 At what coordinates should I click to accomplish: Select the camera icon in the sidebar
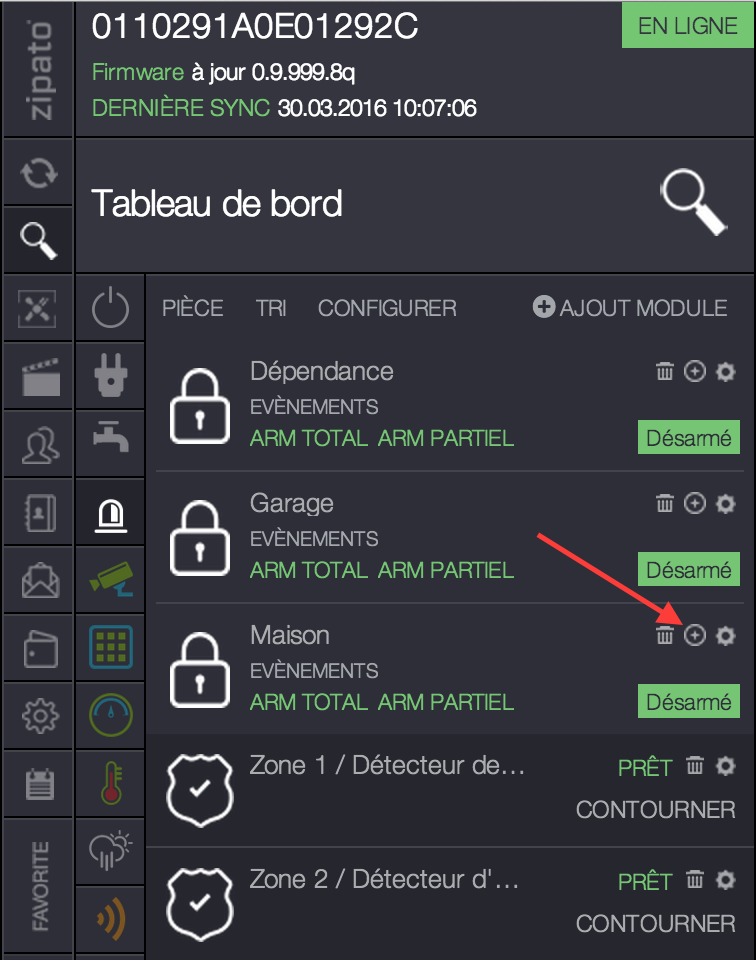coord(110,580)
